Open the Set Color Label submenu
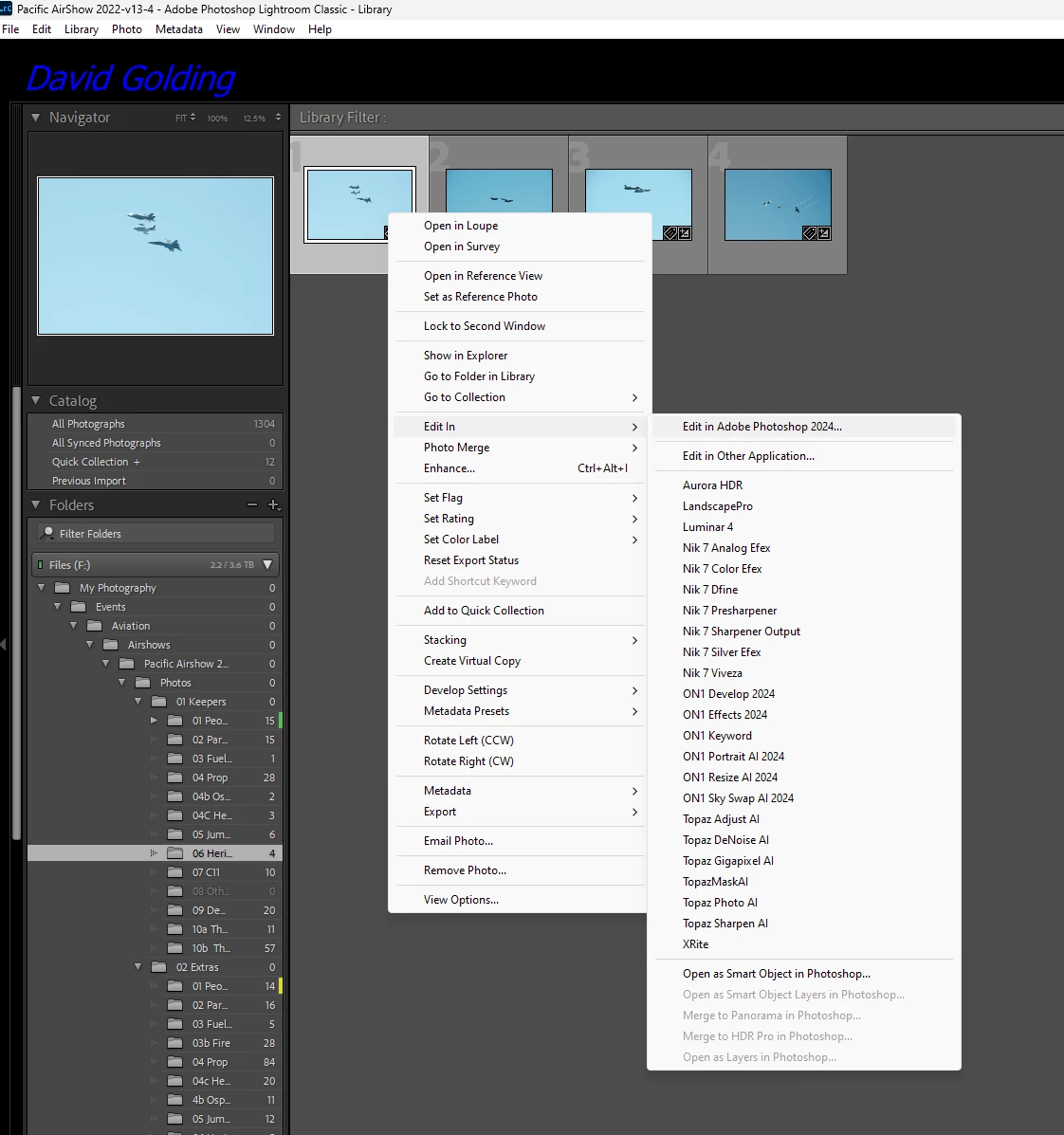Viewport: 1064px width, 1135px height. (520, 540)
